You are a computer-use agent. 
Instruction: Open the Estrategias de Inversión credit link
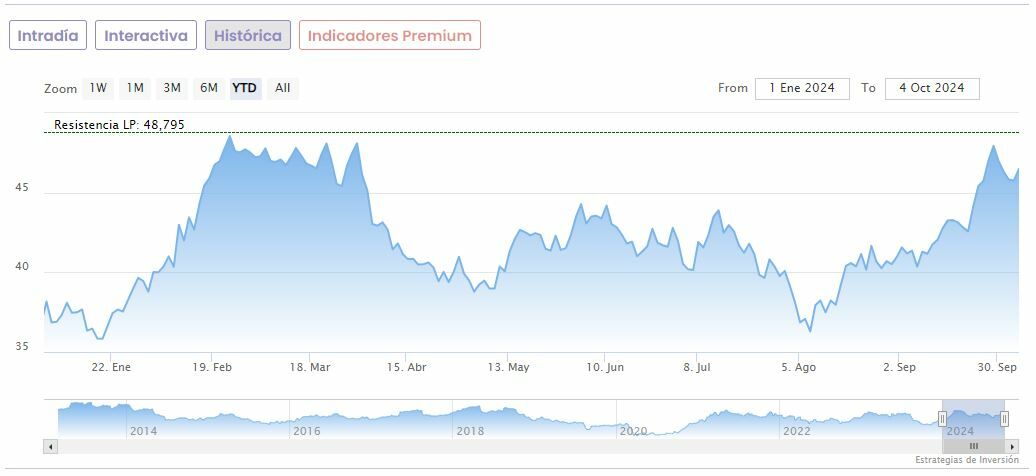(966, 460)
